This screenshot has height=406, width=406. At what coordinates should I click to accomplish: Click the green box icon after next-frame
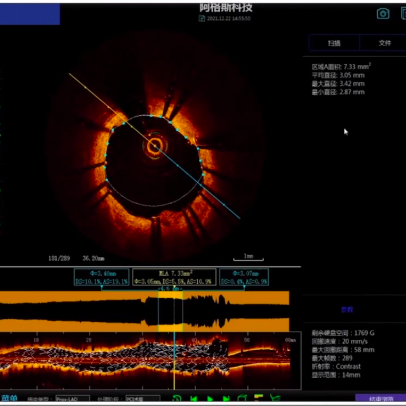242,398
